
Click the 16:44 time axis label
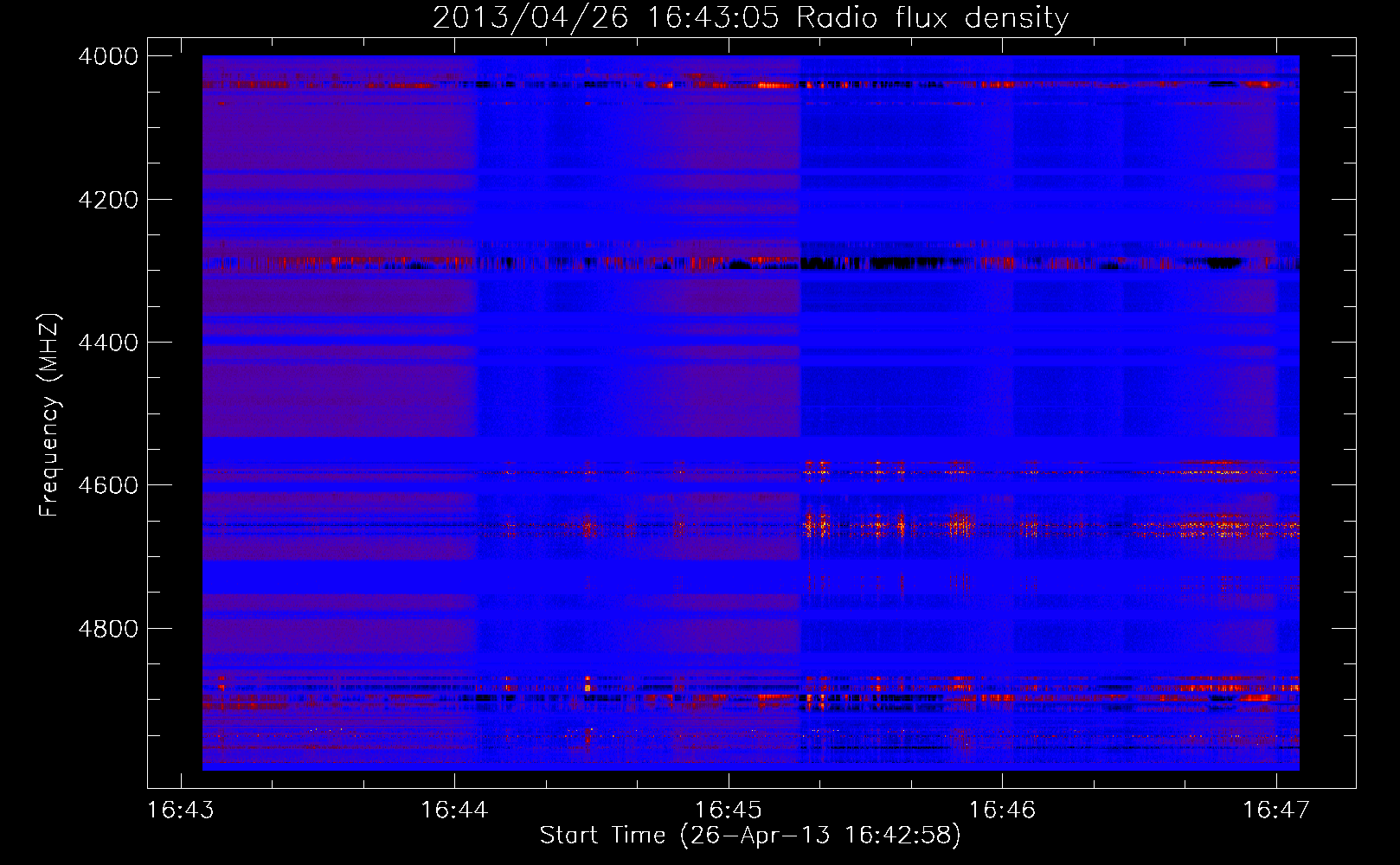pyautogui.click(x=454, y=811)
